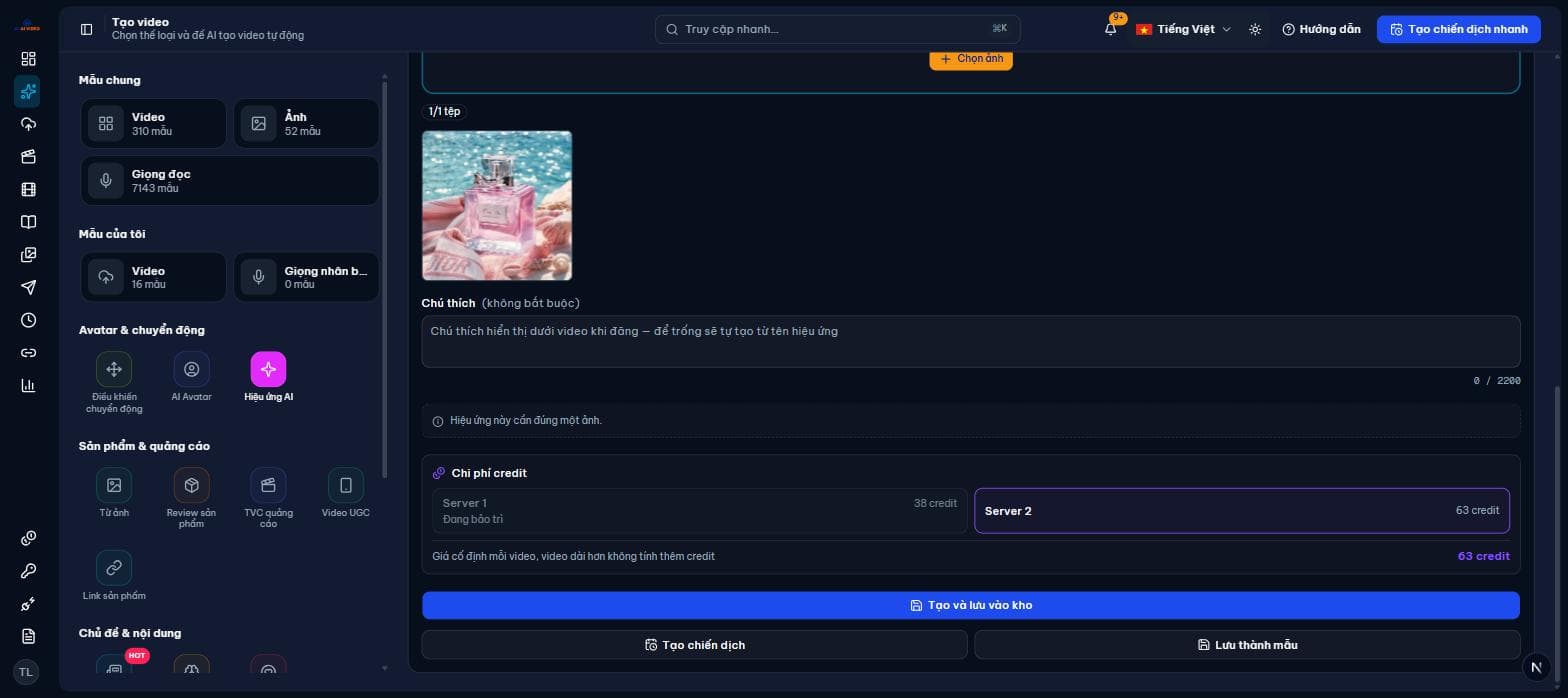Choose the Link sản phẩm template
This screenshot has width=1568, height=698.
pos(114,576)
